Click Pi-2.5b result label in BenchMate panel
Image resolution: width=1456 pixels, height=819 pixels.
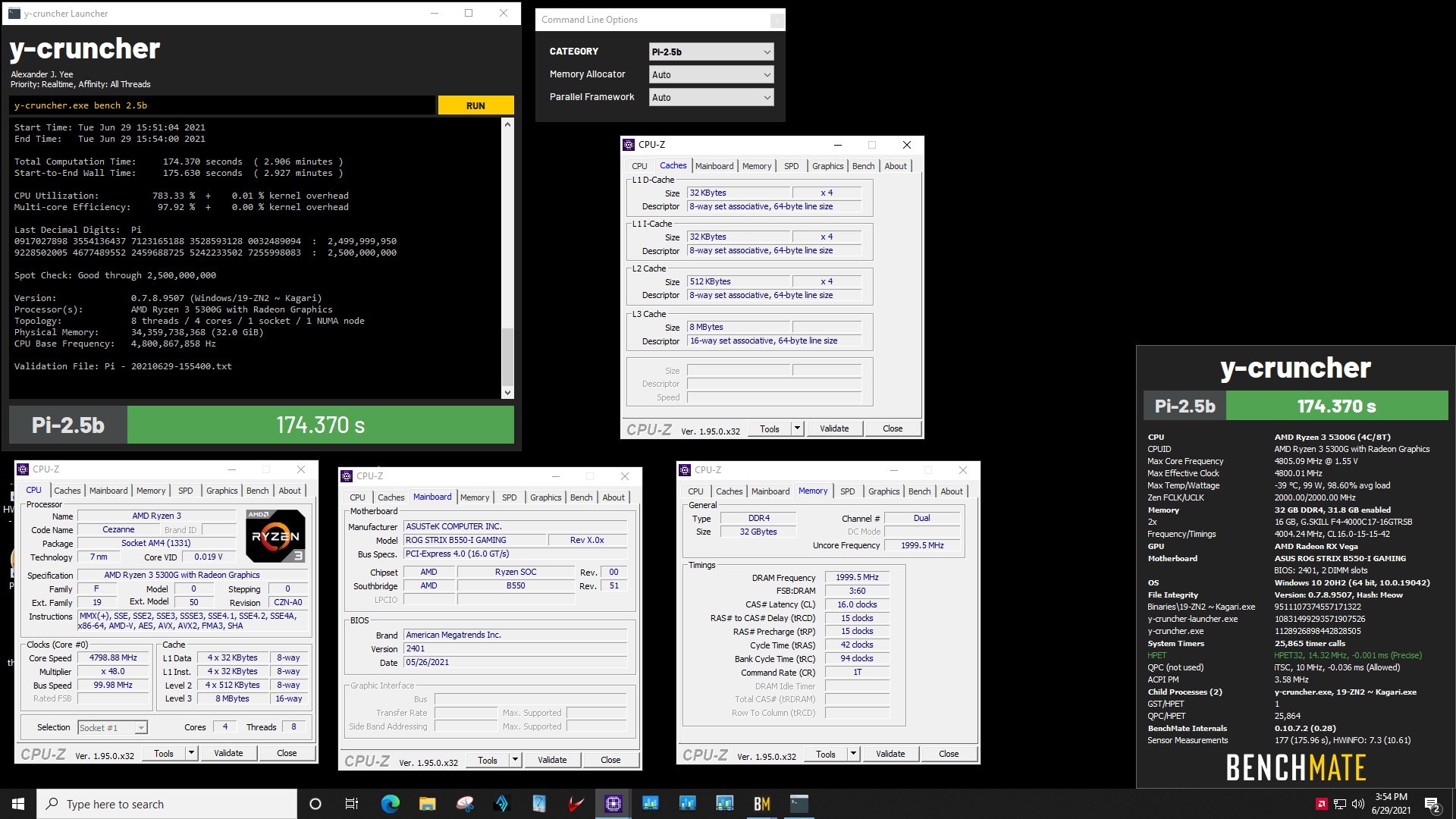1185,406
